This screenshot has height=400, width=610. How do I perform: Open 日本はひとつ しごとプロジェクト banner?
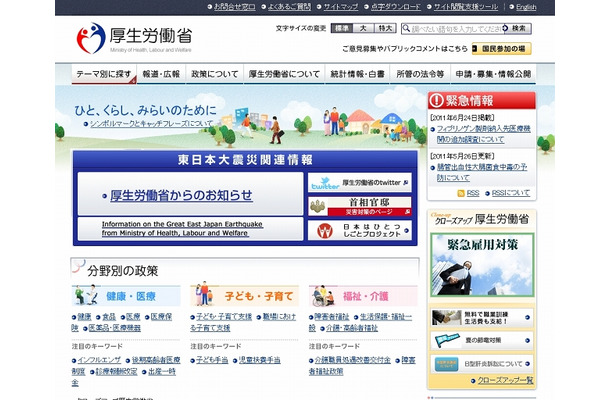359,230
